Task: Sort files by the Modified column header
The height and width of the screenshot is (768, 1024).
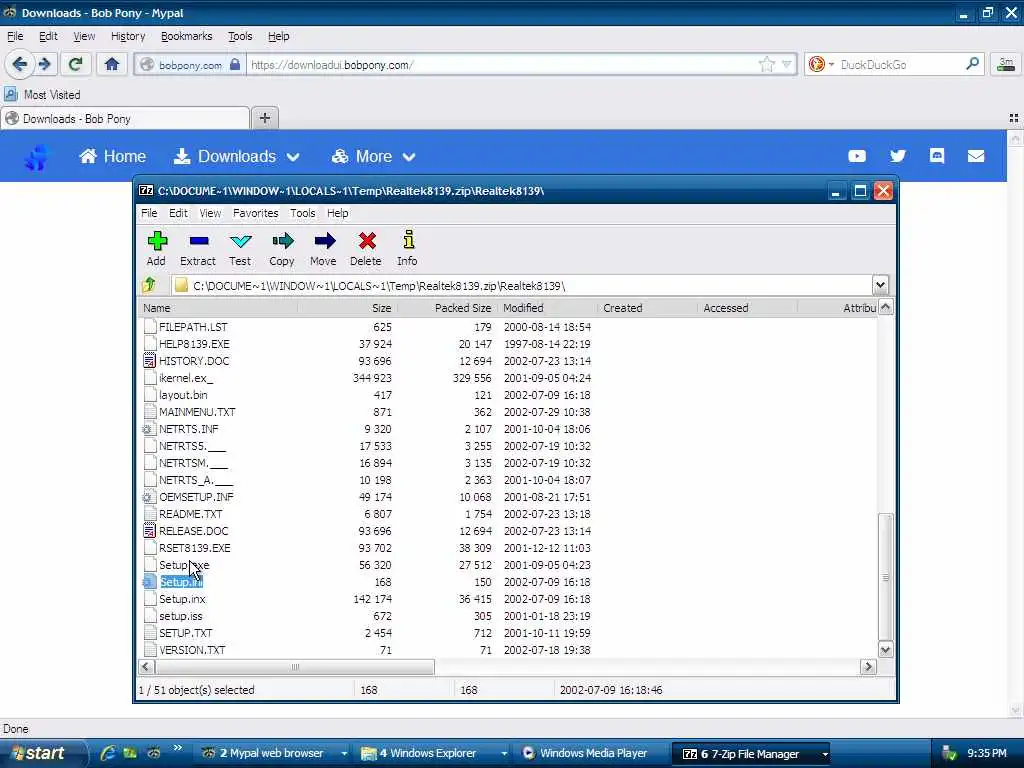Action: coord(547,308)
